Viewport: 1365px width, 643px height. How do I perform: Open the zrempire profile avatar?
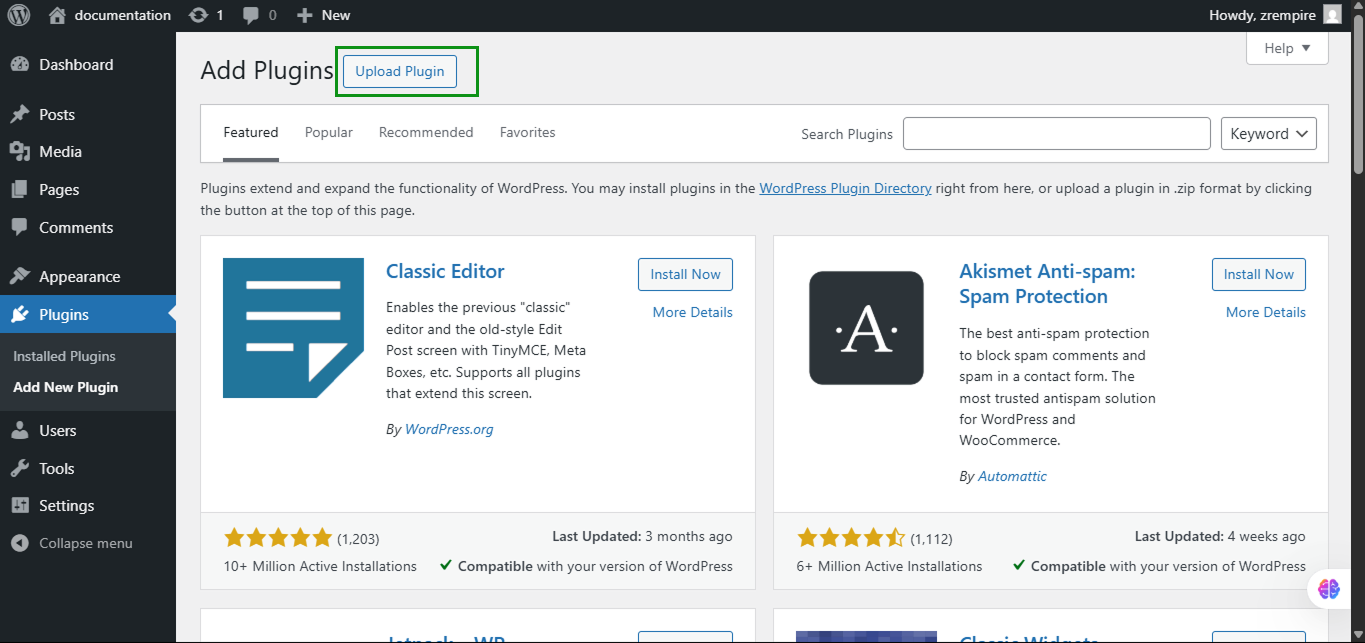(x=1331, y=15)
